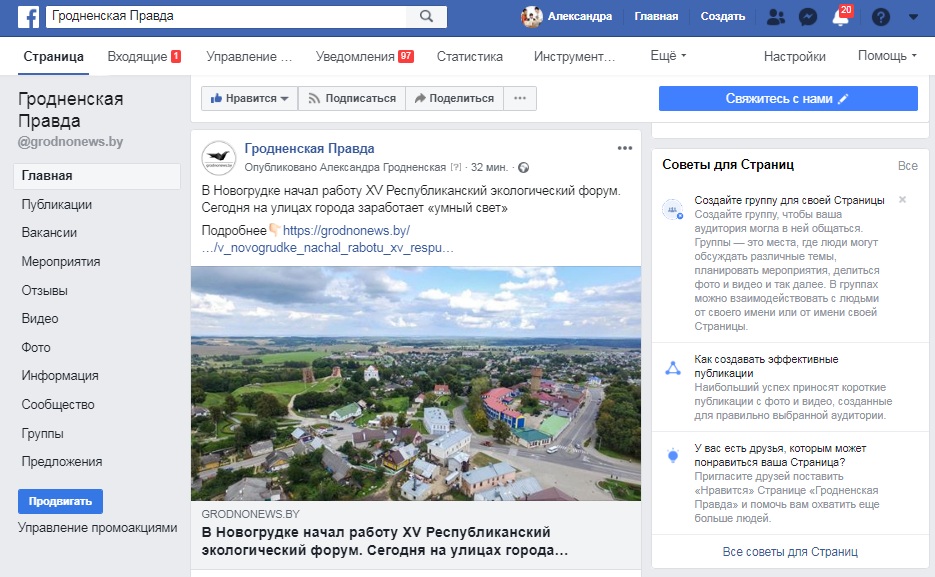Open Управление промоакциями link
The height and width of the screenshot is (577, 935).
[97, 528]
